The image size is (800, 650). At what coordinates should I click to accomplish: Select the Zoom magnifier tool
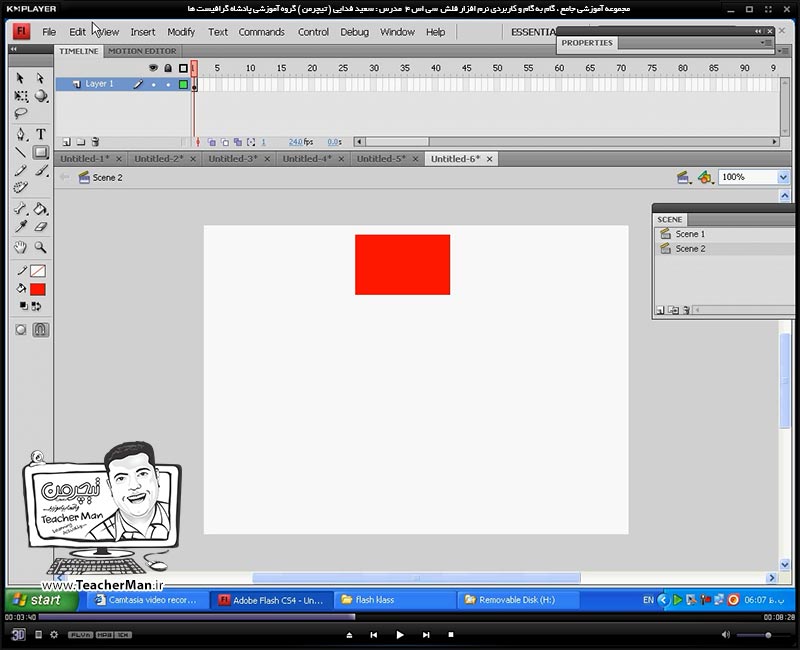(x=40, y=248)
